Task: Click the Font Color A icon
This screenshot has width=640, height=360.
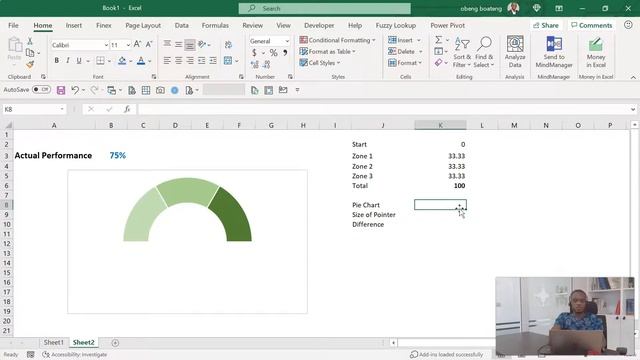Action: (x=141, y=61)
